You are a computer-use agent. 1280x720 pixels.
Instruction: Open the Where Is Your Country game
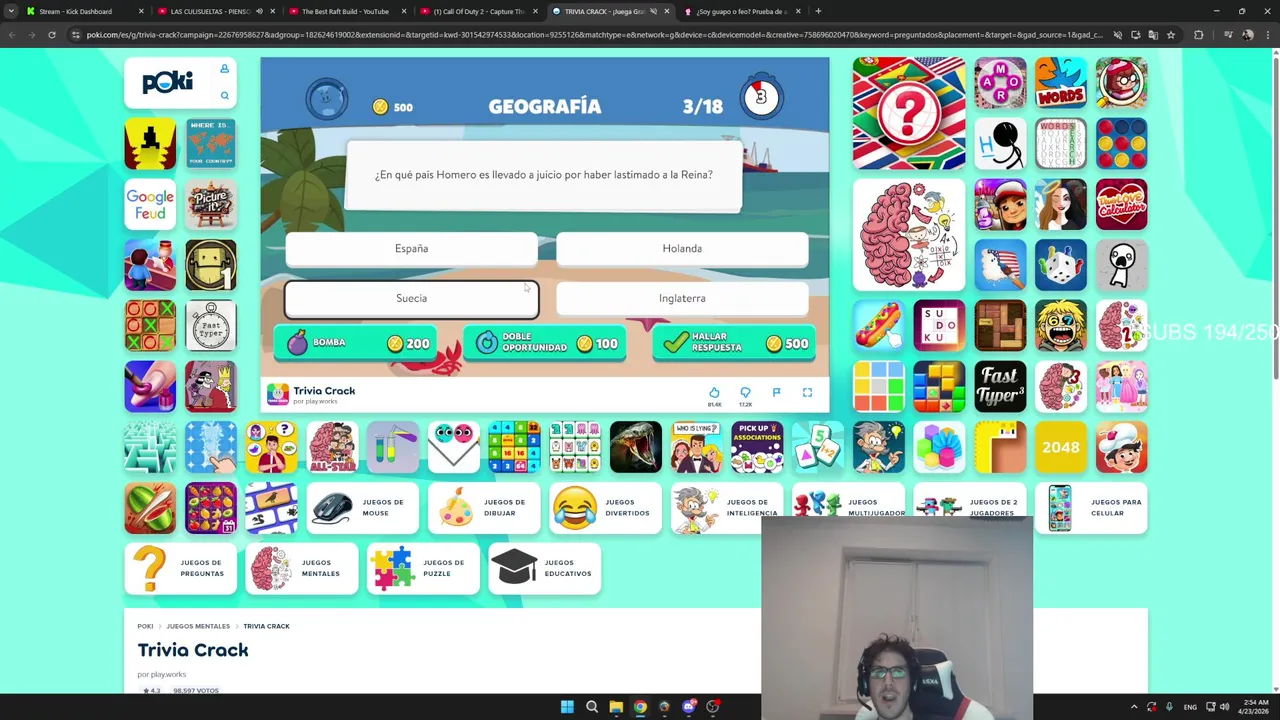point(211,144)
